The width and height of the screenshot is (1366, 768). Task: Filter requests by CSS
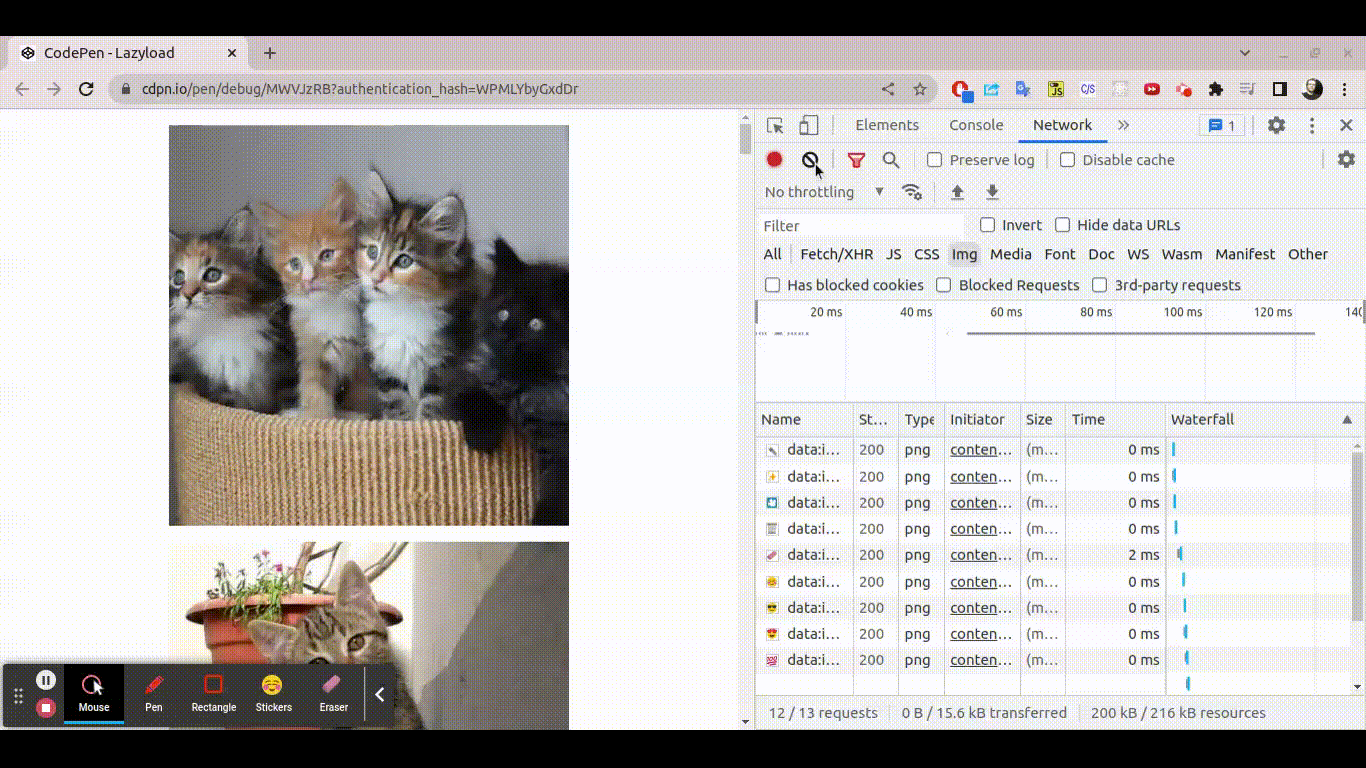click(927, 254)
